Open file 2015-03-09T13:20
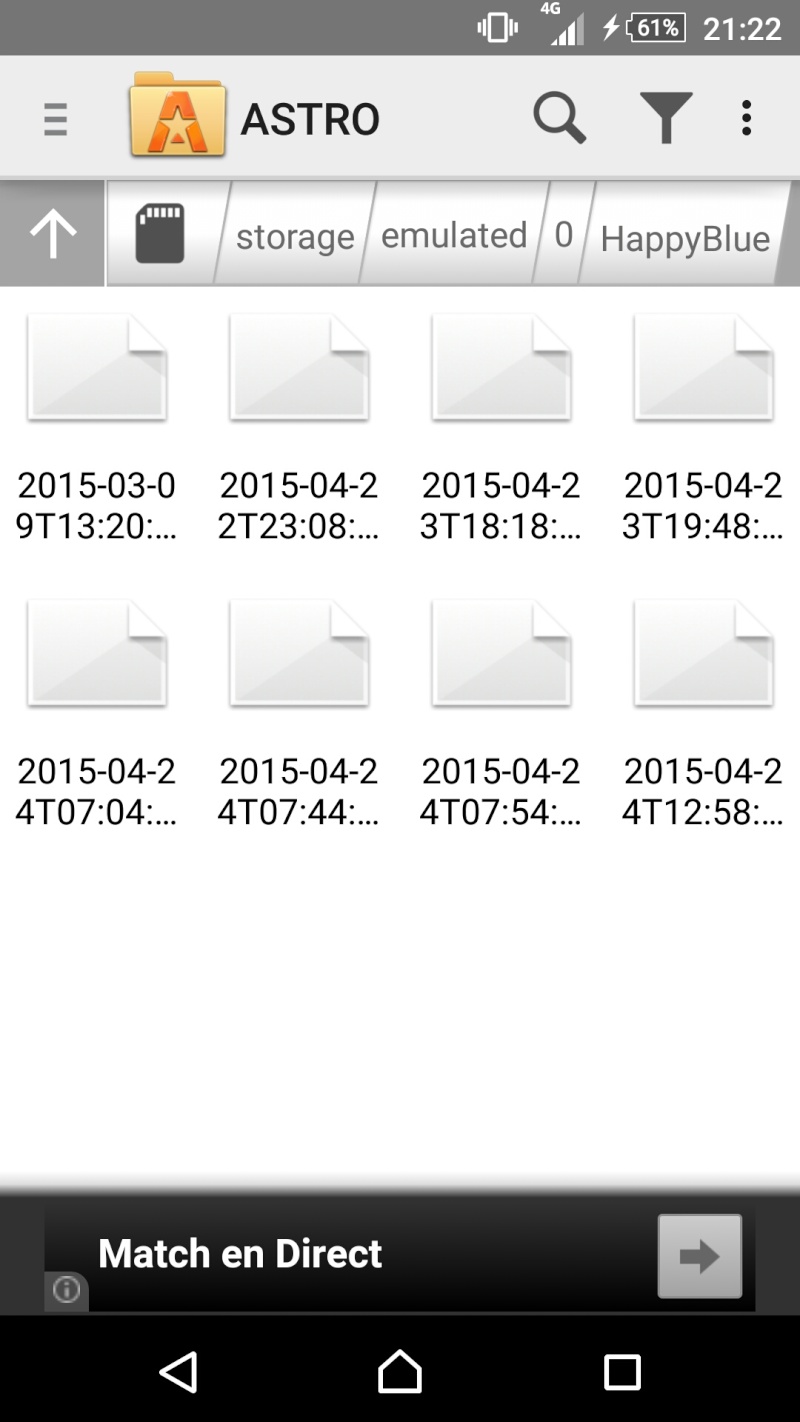Viewport: 800px width, 1422px height. pos(97,428)
